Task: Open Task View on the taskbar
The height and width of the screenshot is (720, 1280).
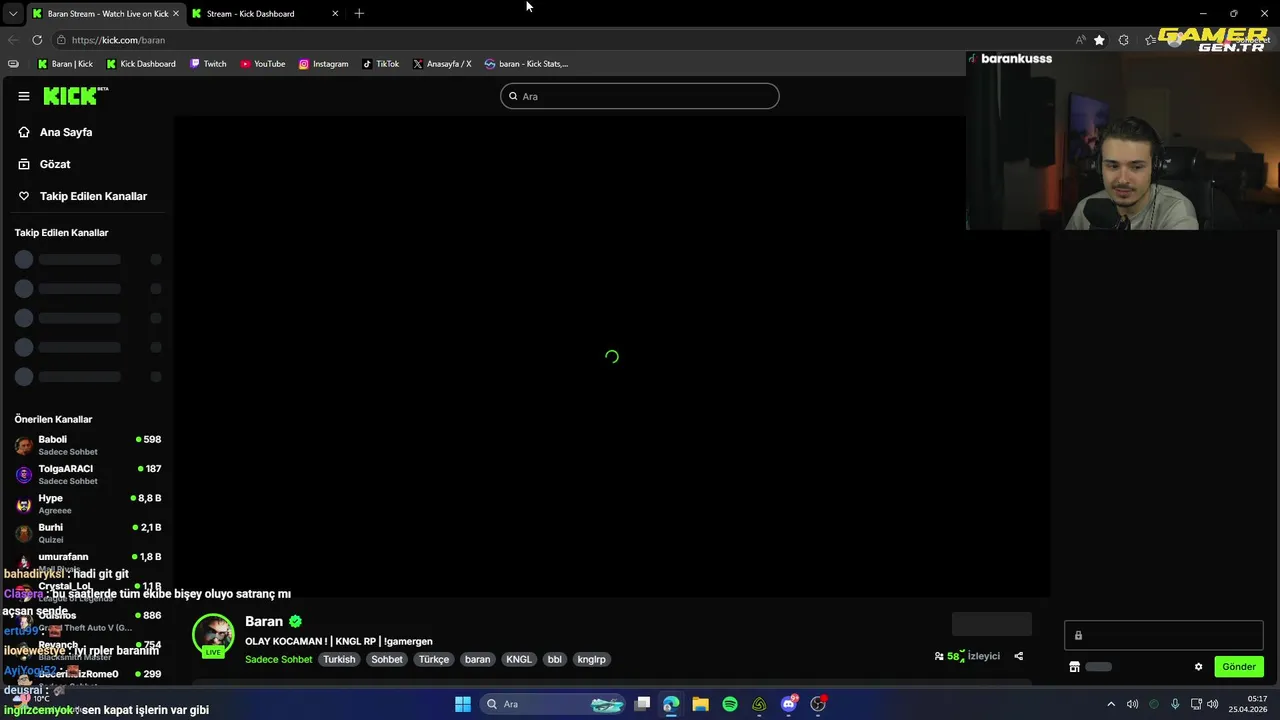Action: (x=643, y=704)
